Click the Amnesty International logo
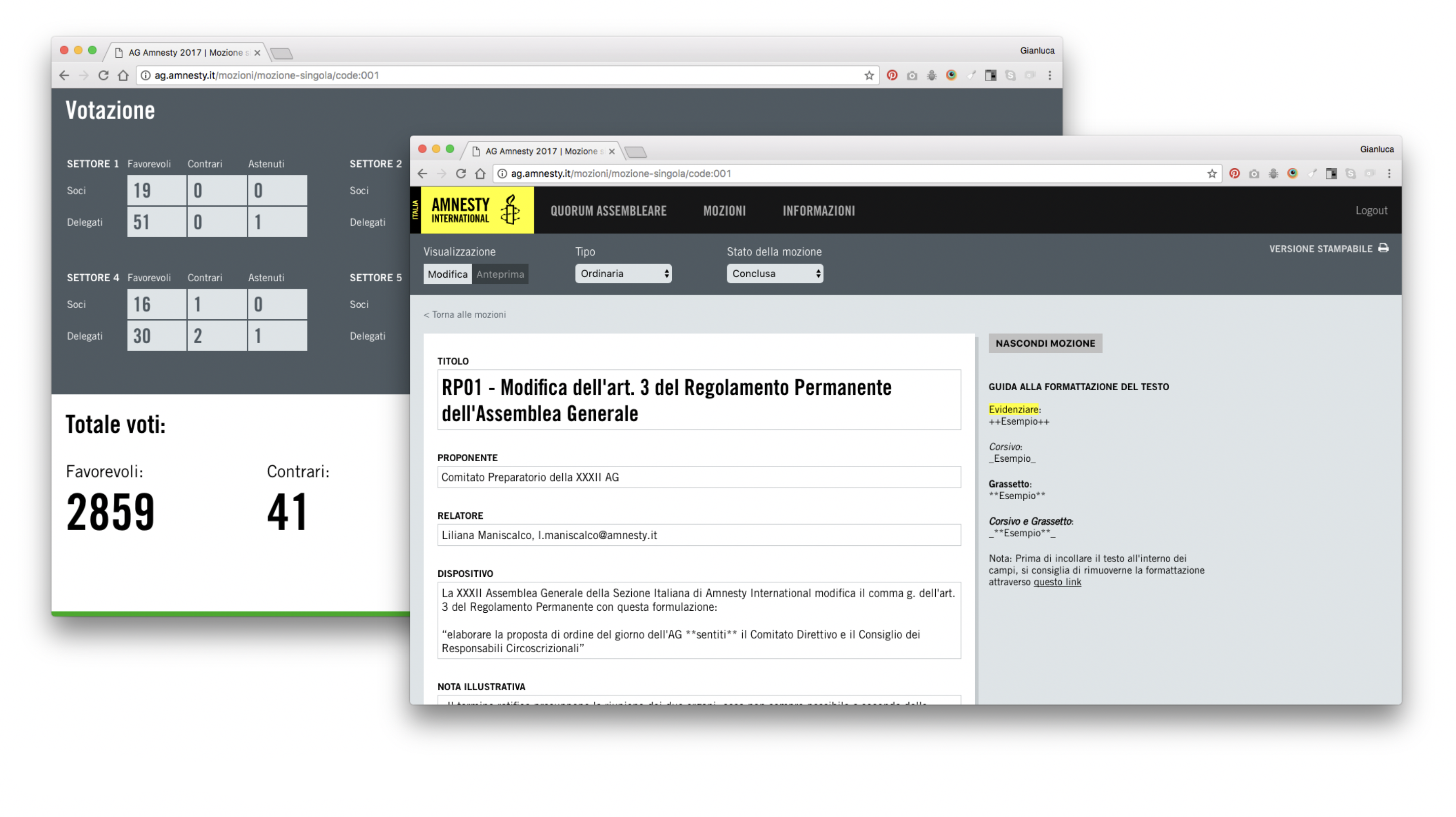Image resolution: width=1456 pixels, height=817 pixels. (477, 210)
